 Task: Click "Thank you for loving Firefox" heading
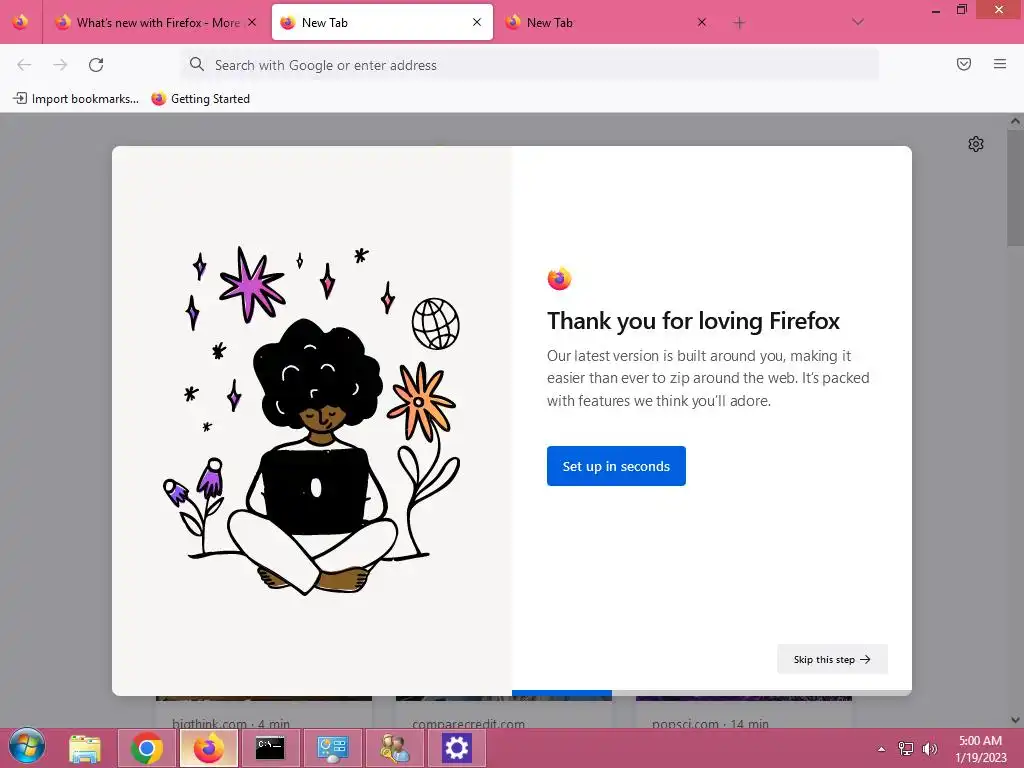(x=693, y=321)
